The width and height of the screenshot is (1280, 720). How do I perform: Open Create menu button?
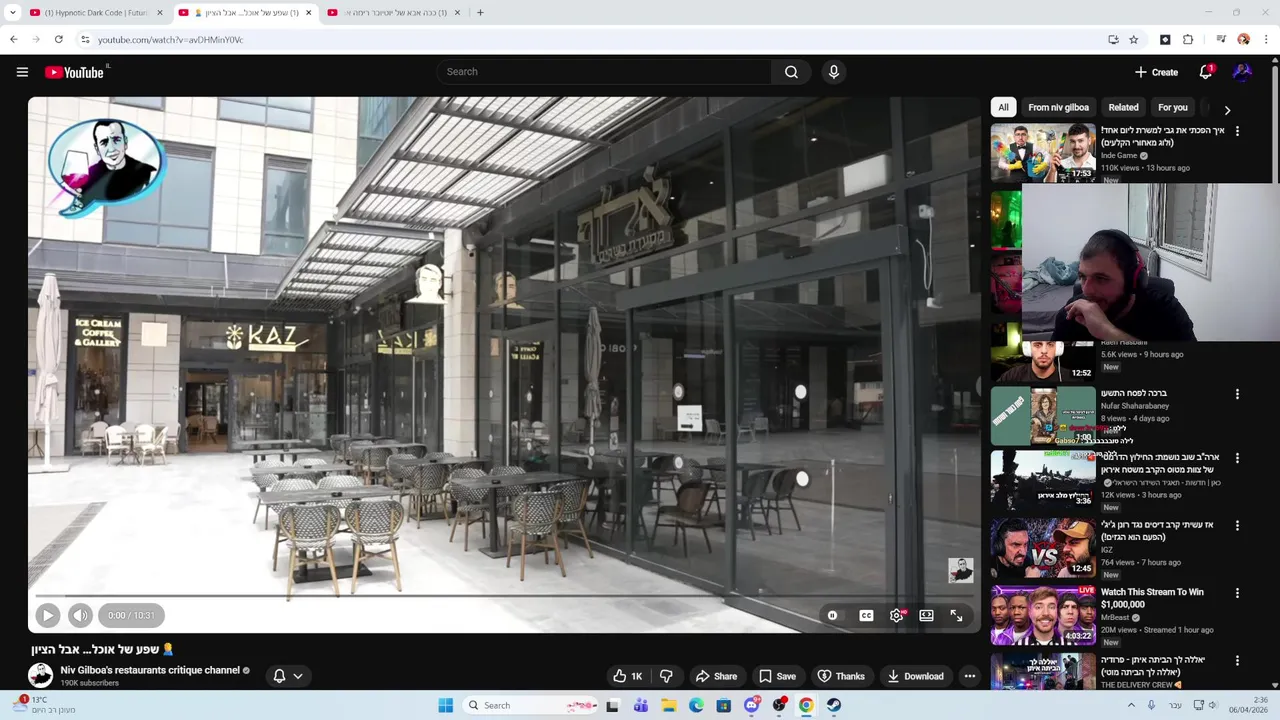coord(1156,72)
